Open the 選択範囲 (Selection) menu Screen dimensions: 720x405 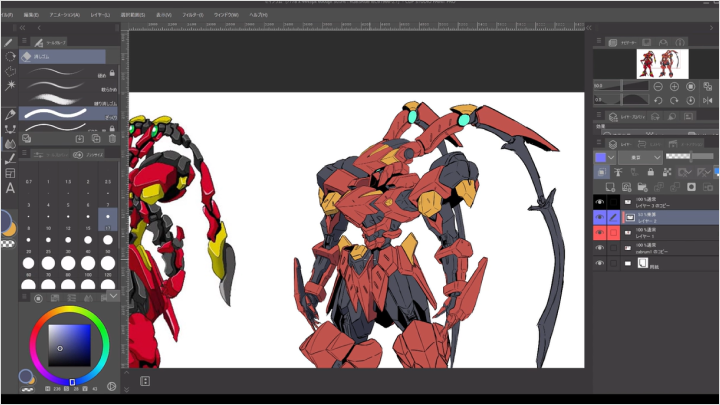coord(133,15)
